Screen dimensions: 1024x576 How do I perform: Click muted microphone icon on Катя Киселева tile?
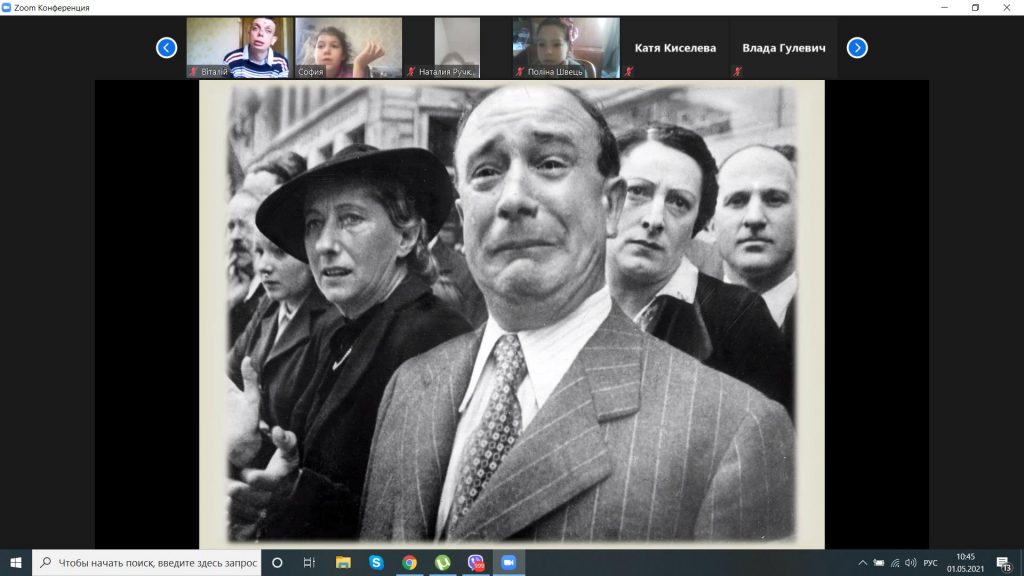[628, 72]
